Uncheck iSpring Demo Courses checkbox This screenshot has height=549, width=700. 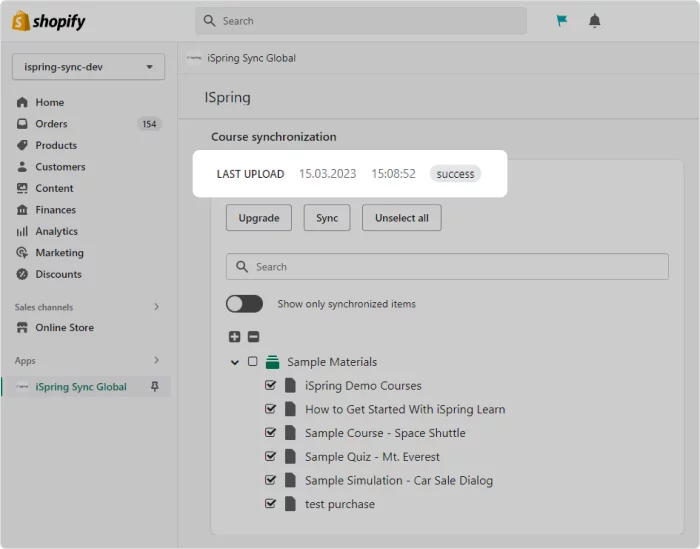pos(270,385)
